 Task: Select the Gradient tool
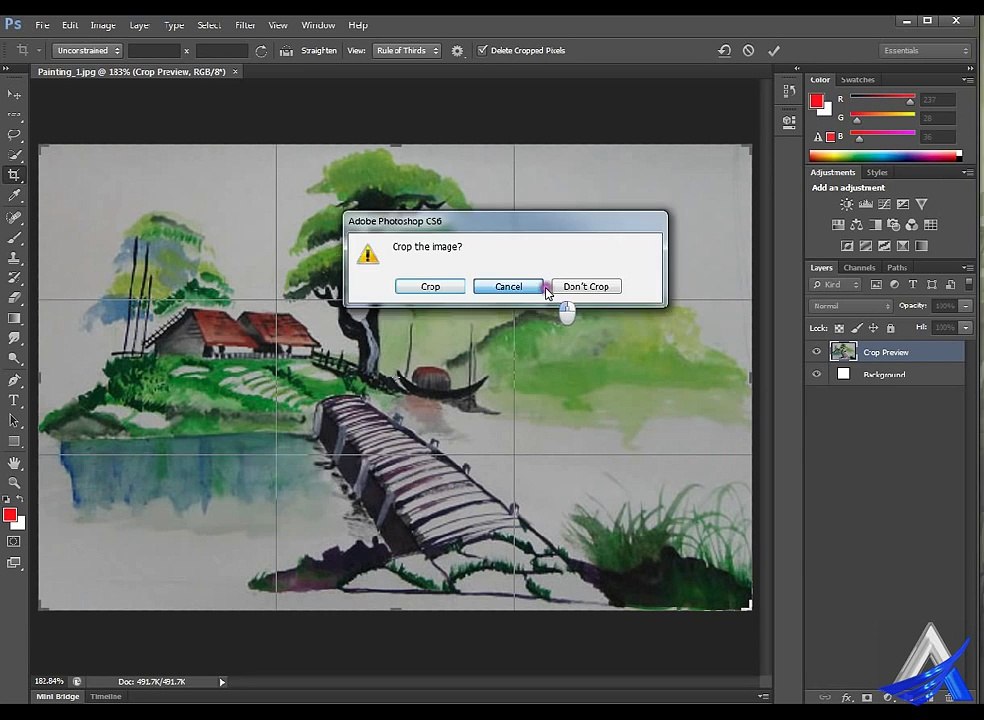point(14,318)
